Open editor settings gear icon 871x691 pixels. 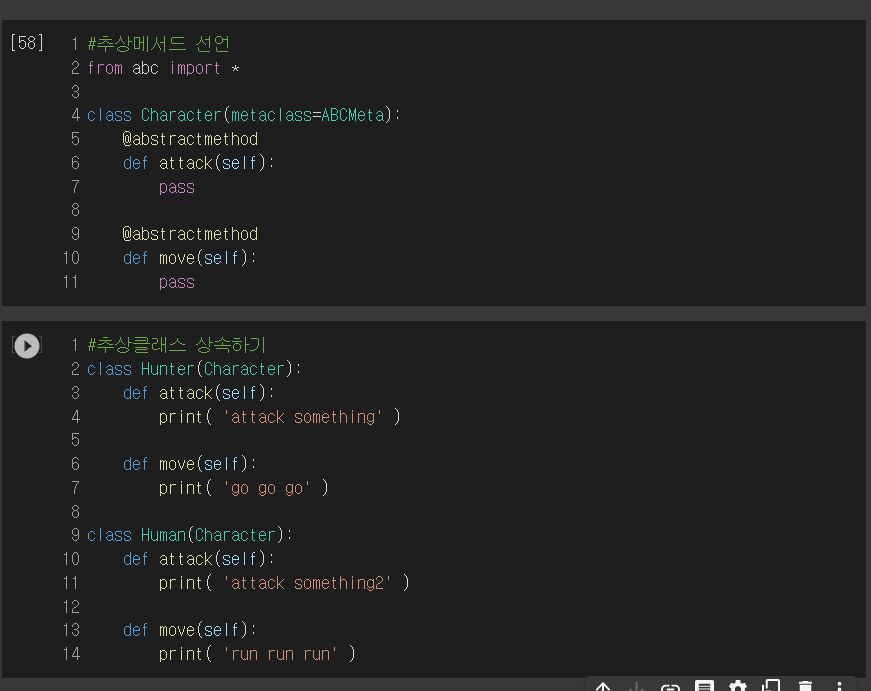click(x=738, y=687)
